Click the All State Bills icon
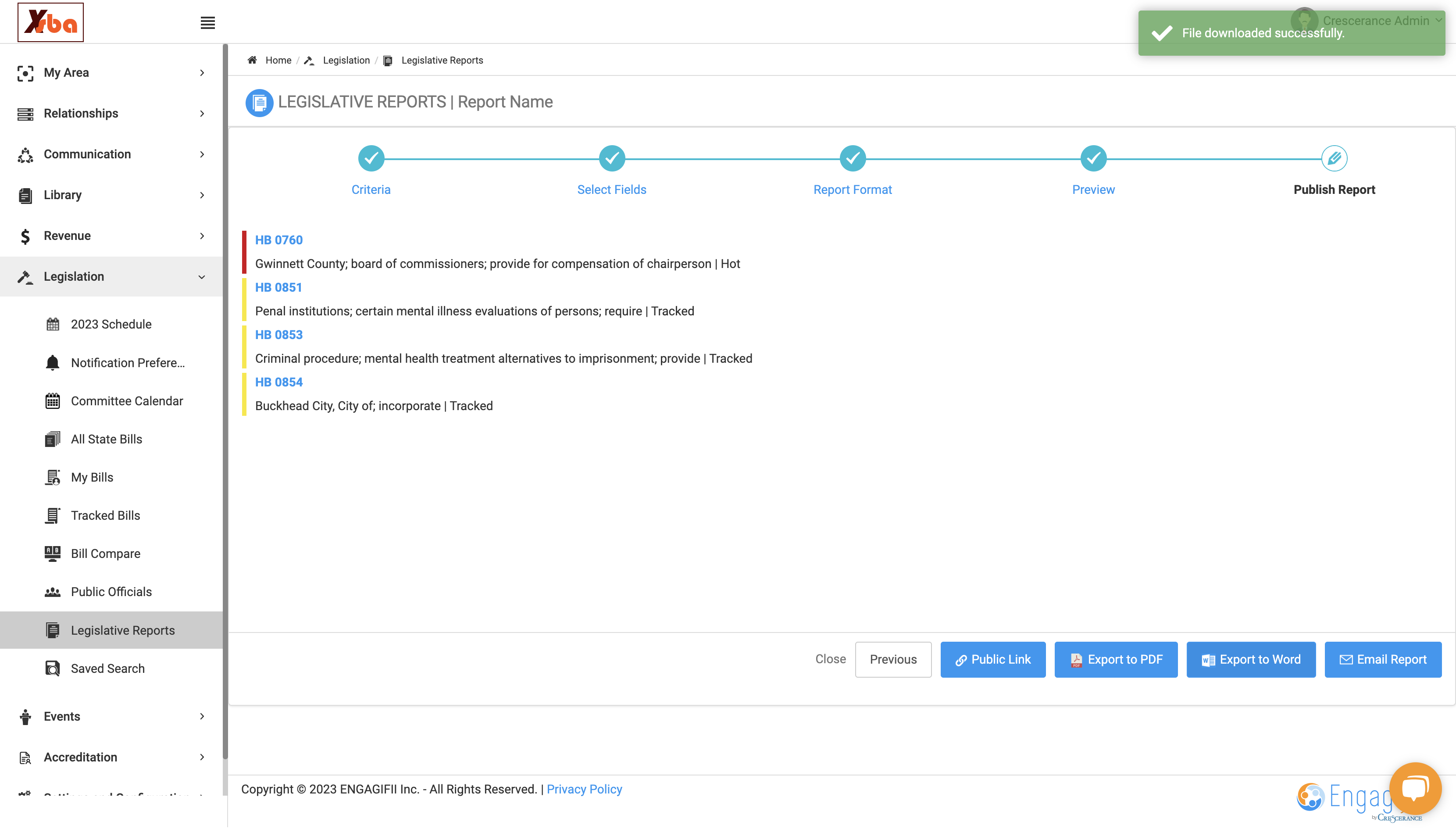The image size is (1456, 829). pyautogui.click(x=52, y=439)
